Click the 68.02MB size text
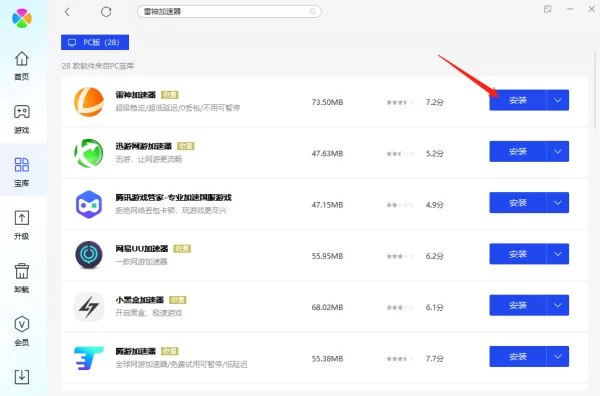 (328, 308)
